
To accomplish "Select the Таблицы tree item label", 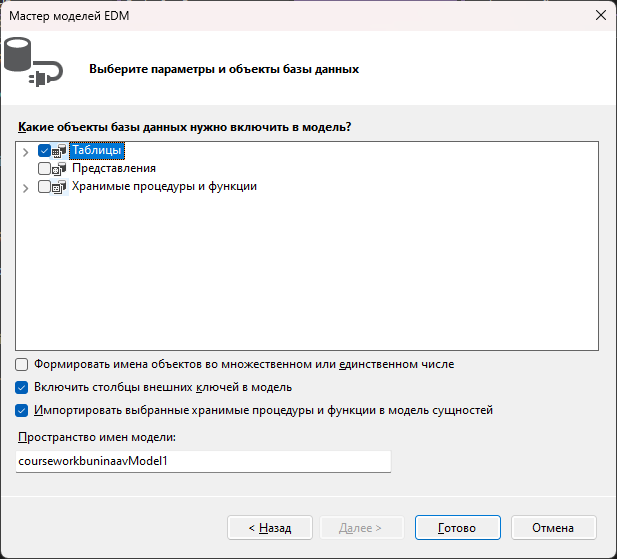I will point(97,151).
